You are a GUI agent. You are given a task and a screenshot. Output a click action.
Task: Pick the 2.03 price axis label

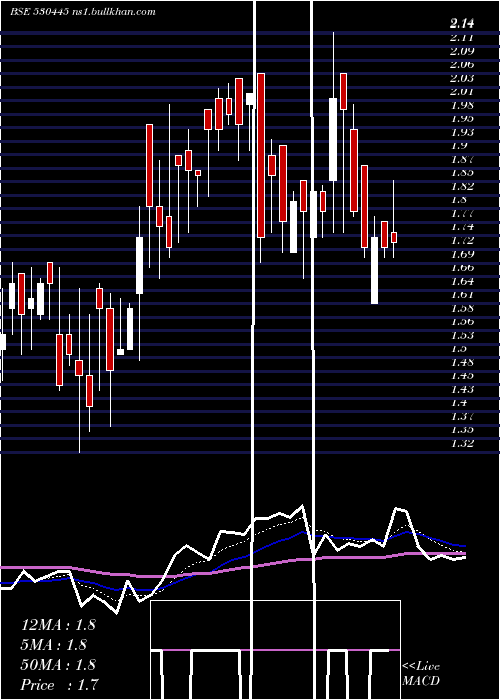coord(462,78)
